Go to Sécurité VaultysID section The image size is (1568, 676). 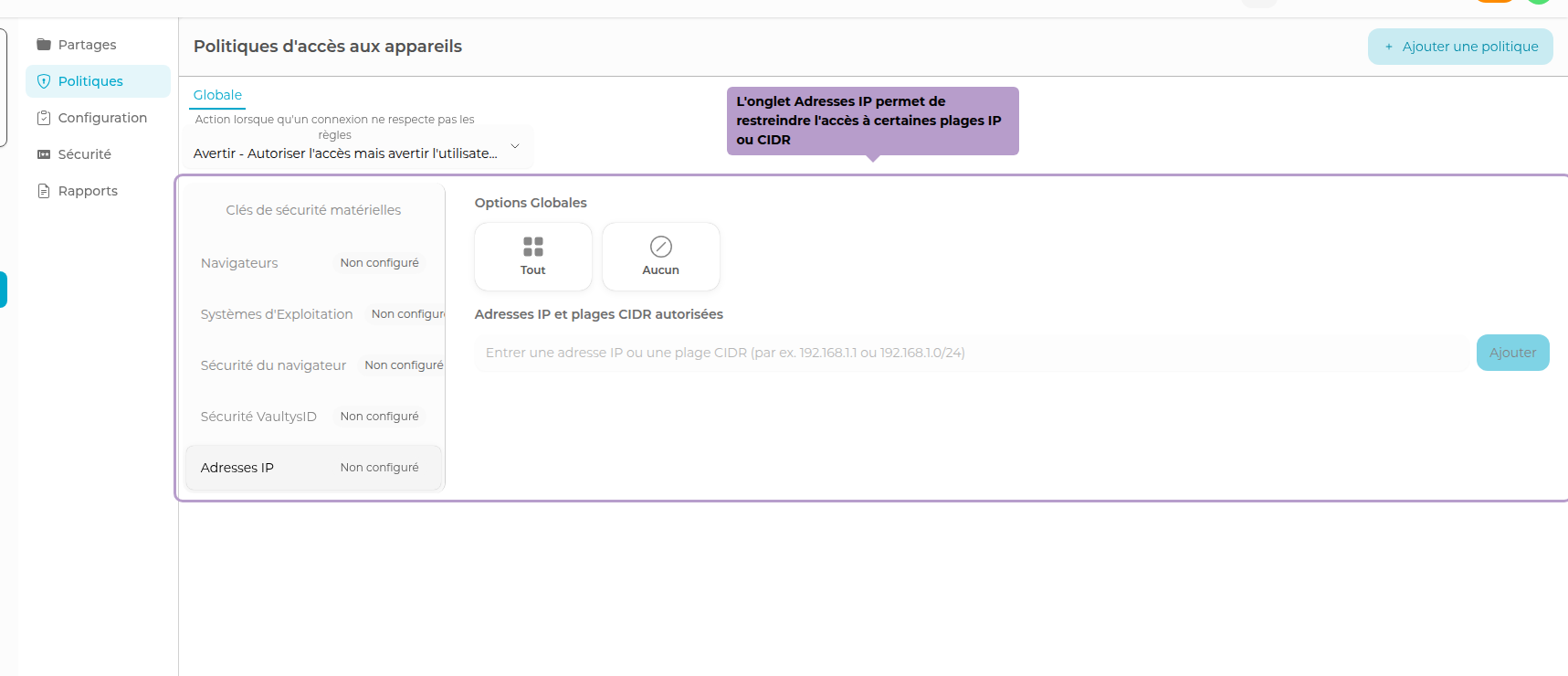coord(258,417)
